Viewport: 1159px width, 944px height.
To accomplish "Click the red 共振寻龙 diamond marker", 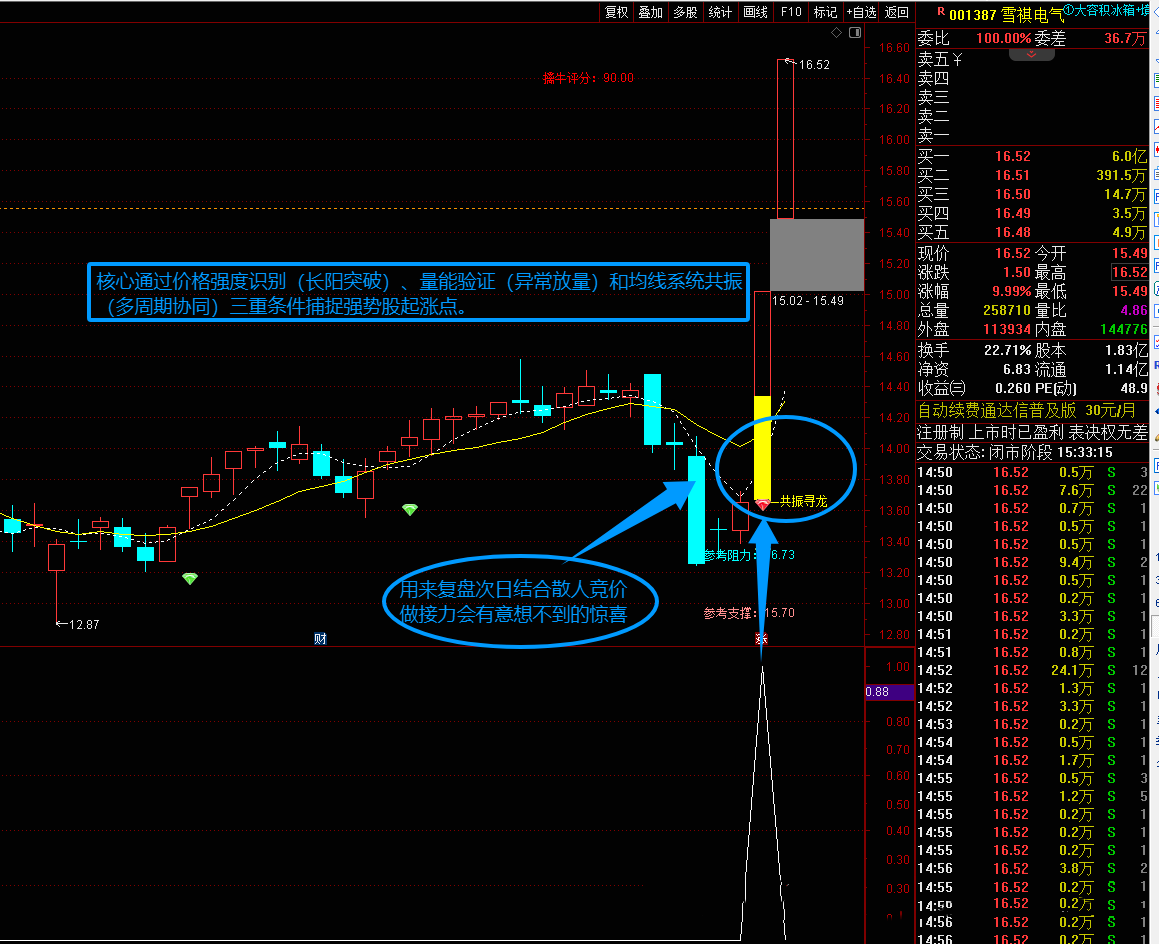I will [762, 505].
